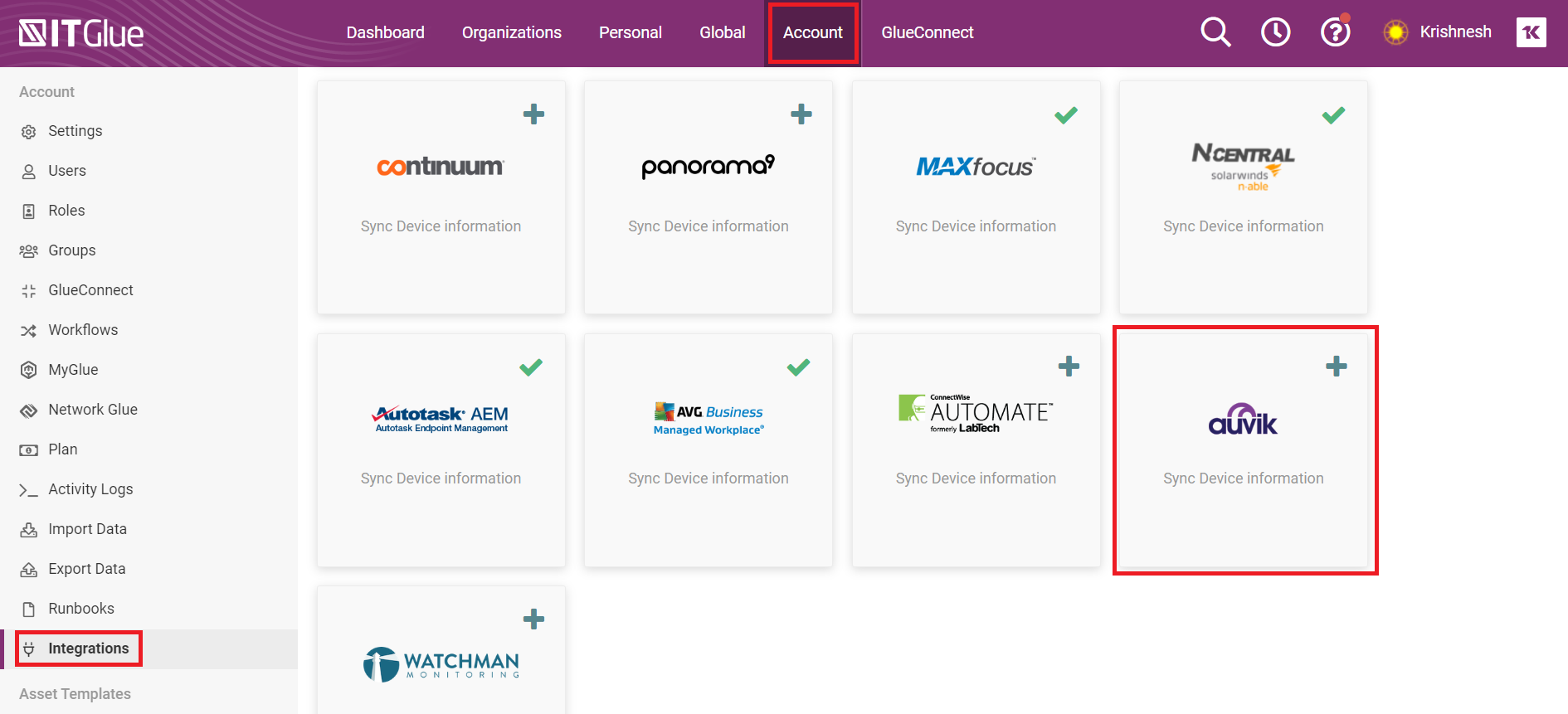1568x714 pixels.
Task: Click the MAXfocus green checkmark
Action: (1066, 115)
